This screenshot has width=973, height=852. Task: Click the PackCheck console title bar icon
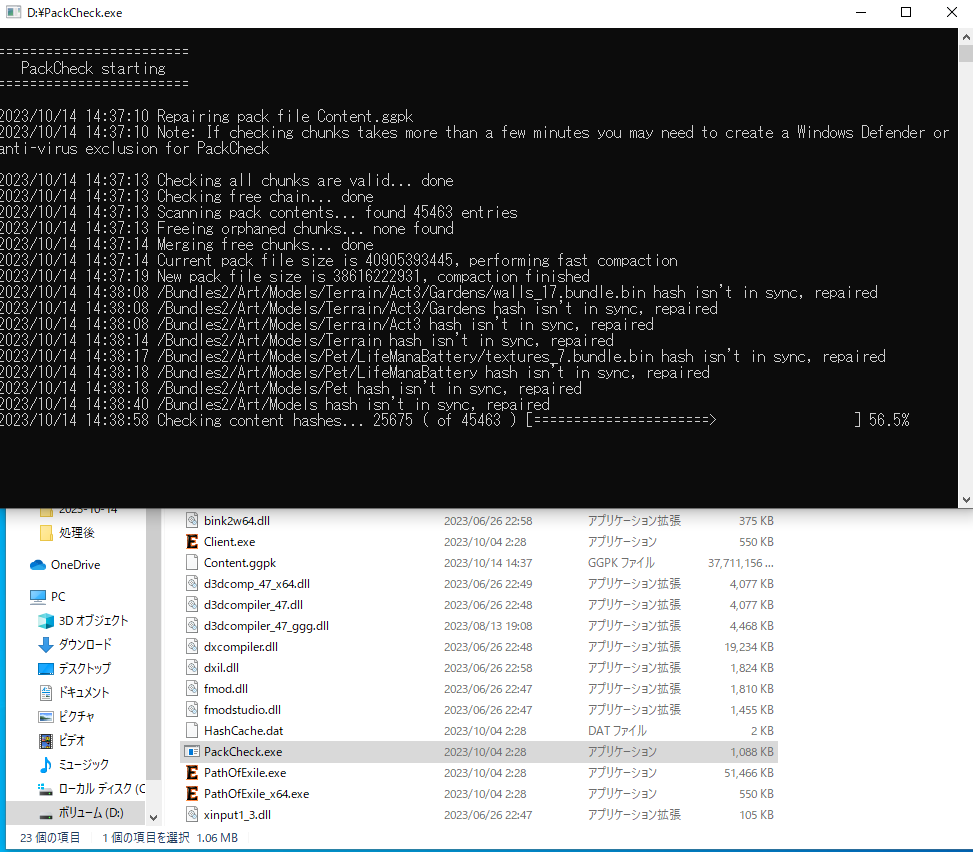click(13, 12)
